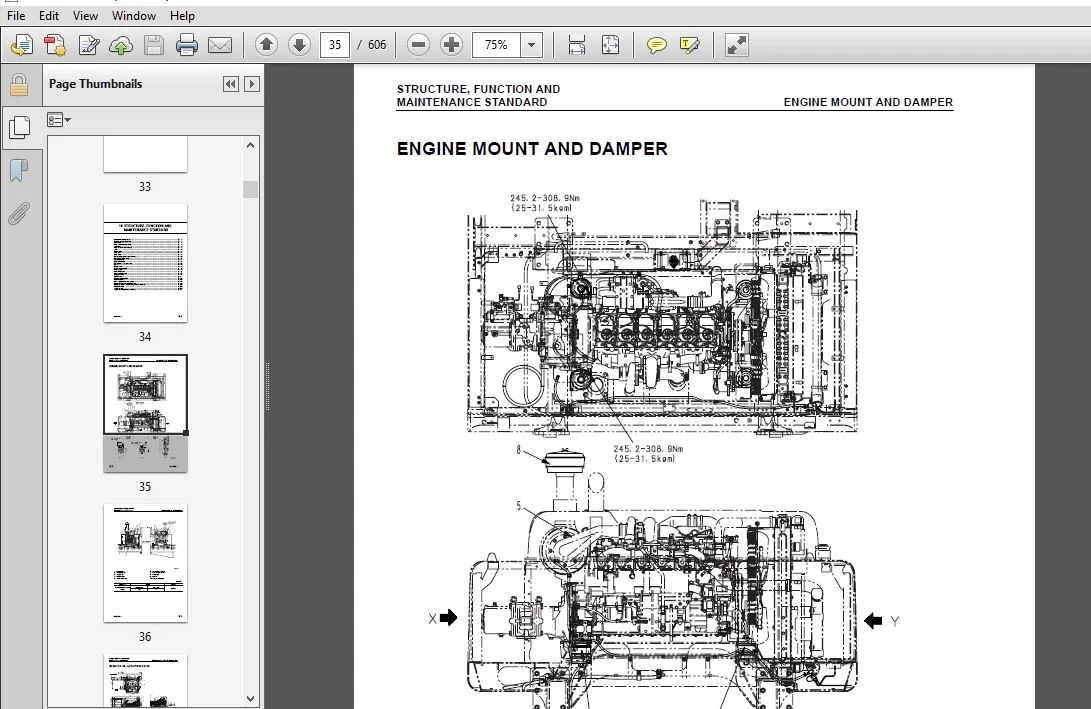Image resolution: width=1091 pixels, height=709 pixels.
Task: Open the Help menu
Action: (x=182, y=15)
